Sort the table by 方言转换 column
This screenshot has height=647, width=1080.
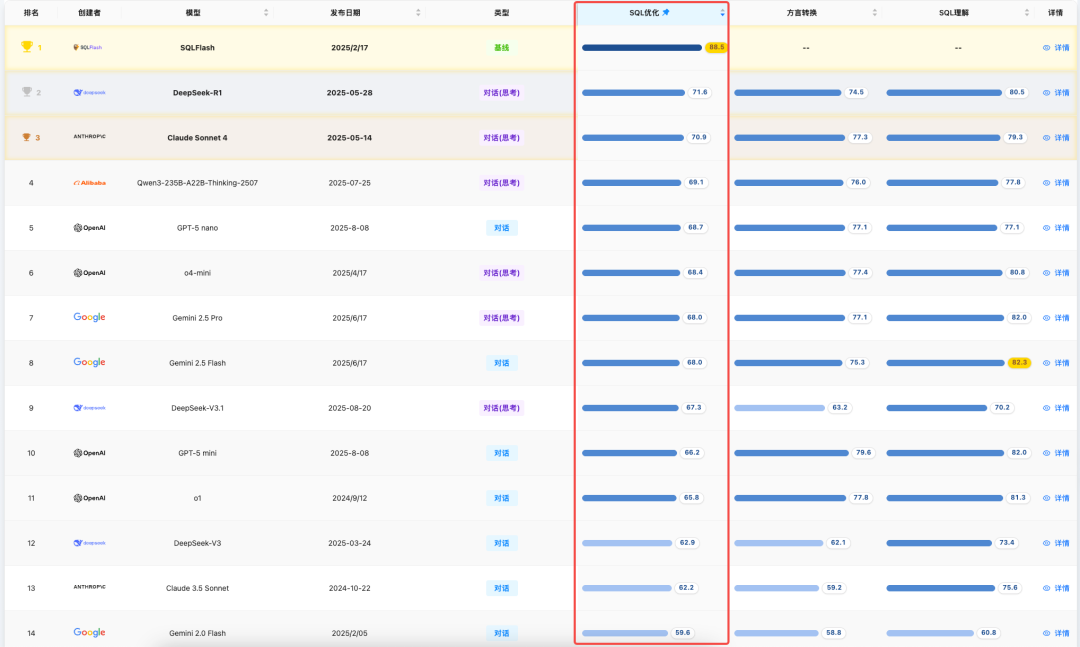[x=875, y=12]
